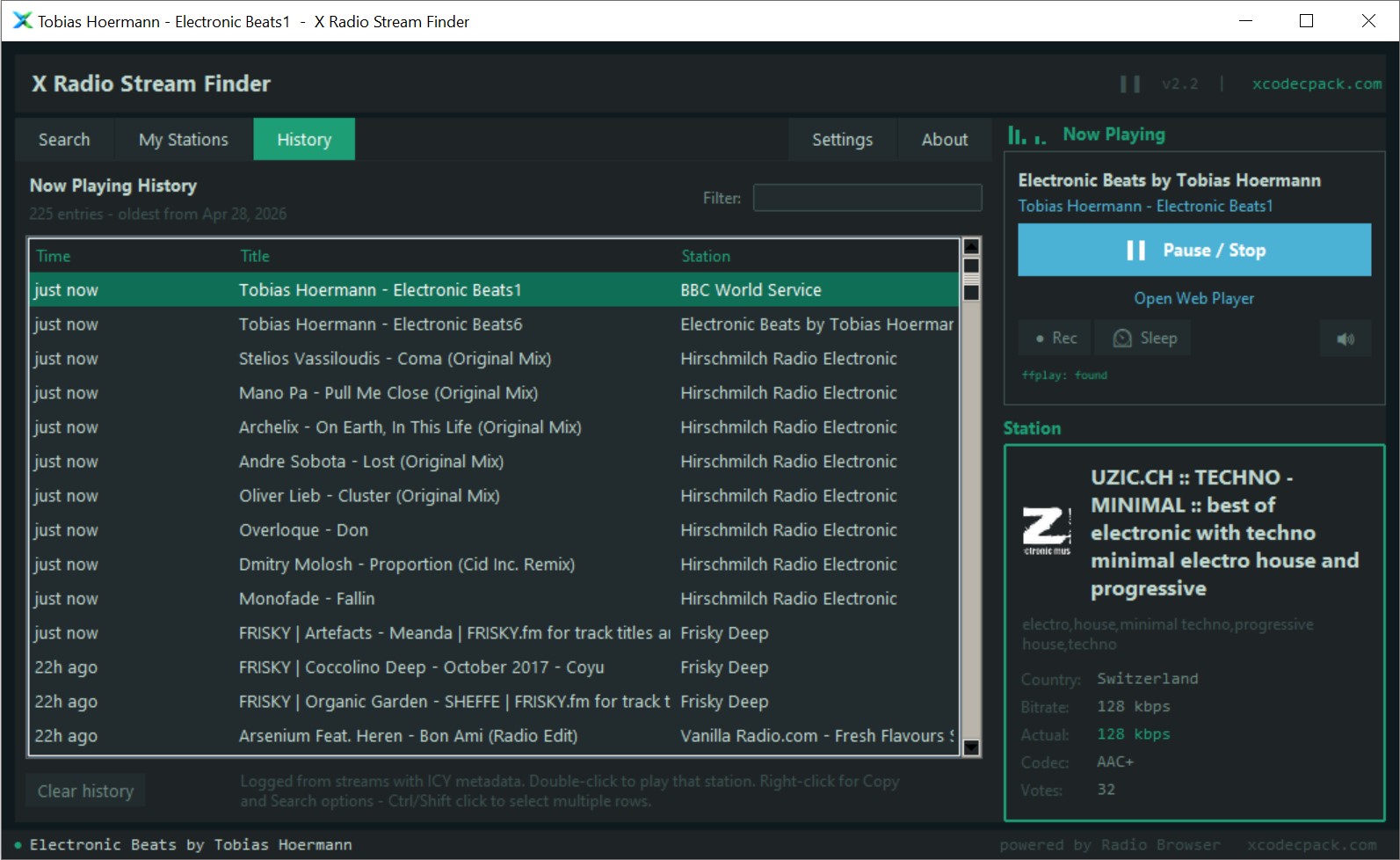Click the Switzerland country value
Image resolution: width=1400 pixels, height=860 pixels.
1147,679
